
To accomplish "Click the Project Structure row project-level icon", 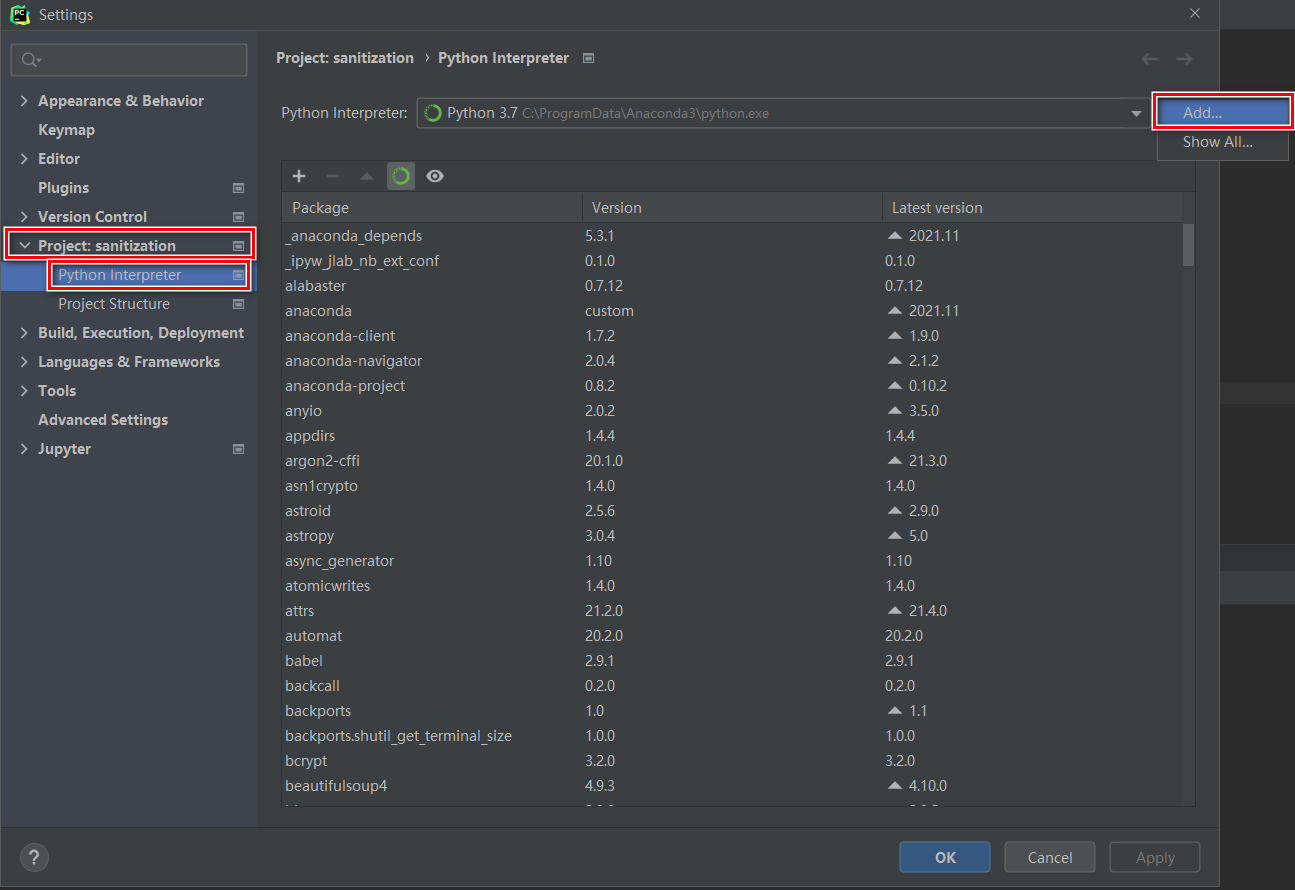I will tap(239, 304).
